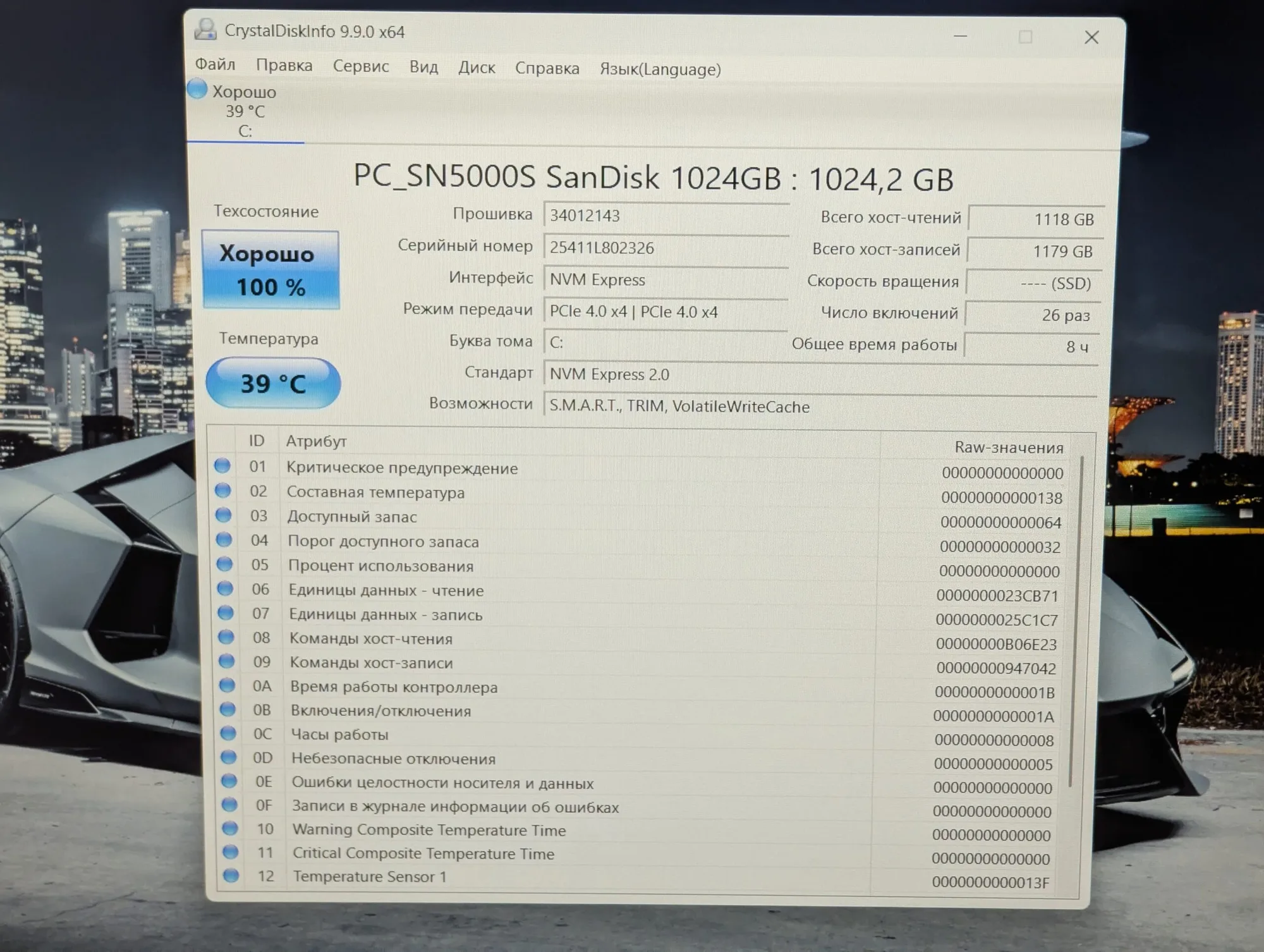Image resolution: width=1264 pixels, height=952 pixels.
Task: Click status orb for Время работы контроллера row
Action: (227, 685)
